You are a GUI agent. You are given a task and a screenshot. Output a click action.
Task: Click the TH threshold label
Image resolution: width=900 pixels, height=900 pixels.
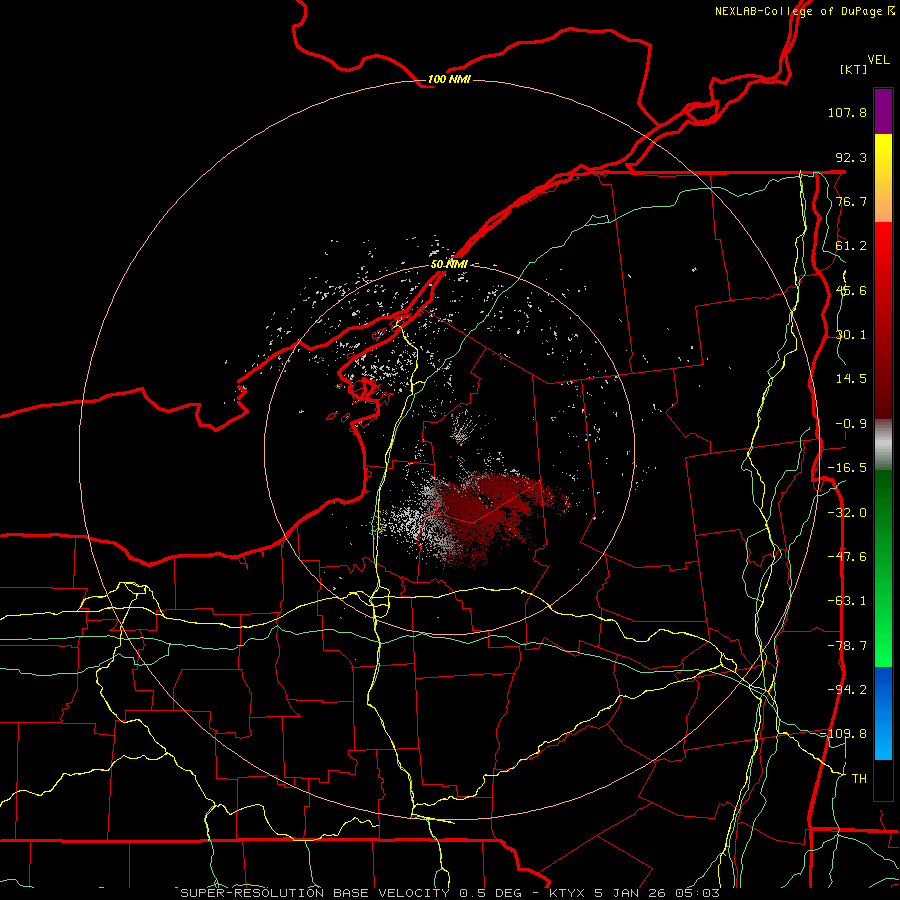click(859, 779)
